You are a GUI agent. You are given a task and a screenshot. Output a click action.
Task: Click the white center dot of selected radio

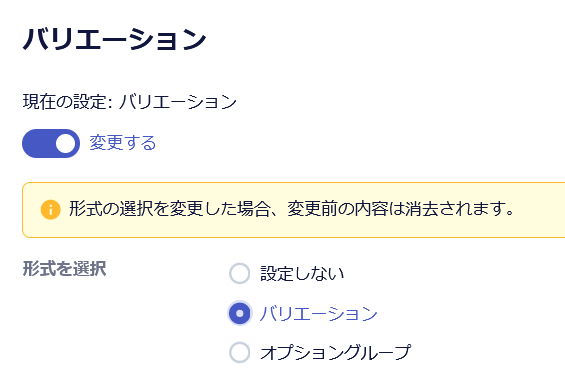pos(240,313)
